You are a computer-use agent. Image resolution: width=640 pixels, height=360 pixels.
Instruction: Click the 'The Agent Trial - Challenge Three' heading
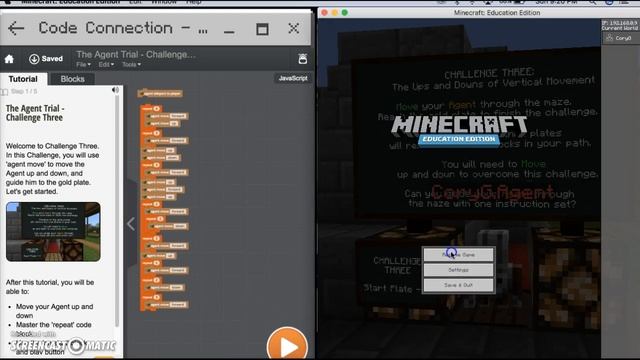coord(35,113)
